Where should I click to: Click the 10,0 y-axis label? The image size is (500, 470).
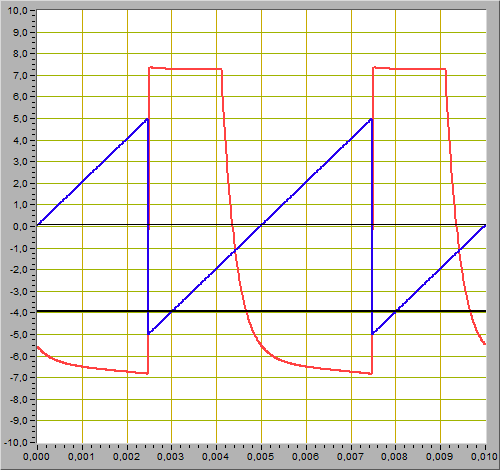tap(18, 11)
